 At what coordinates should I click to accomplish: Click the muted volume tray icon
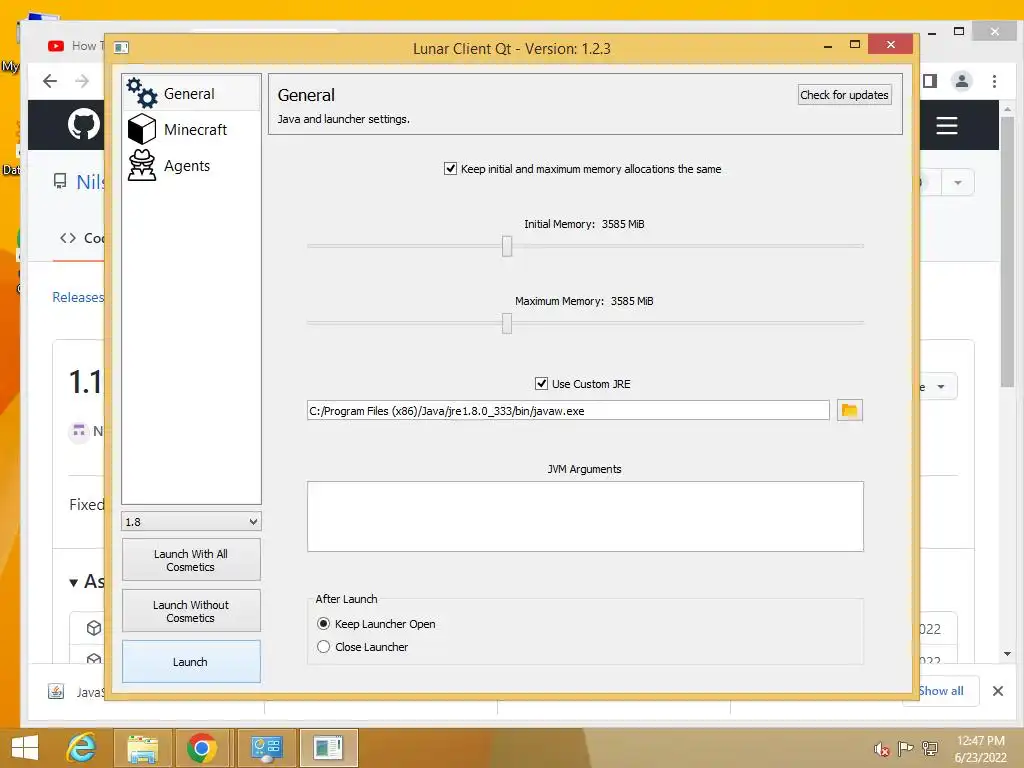pos(881,748)
